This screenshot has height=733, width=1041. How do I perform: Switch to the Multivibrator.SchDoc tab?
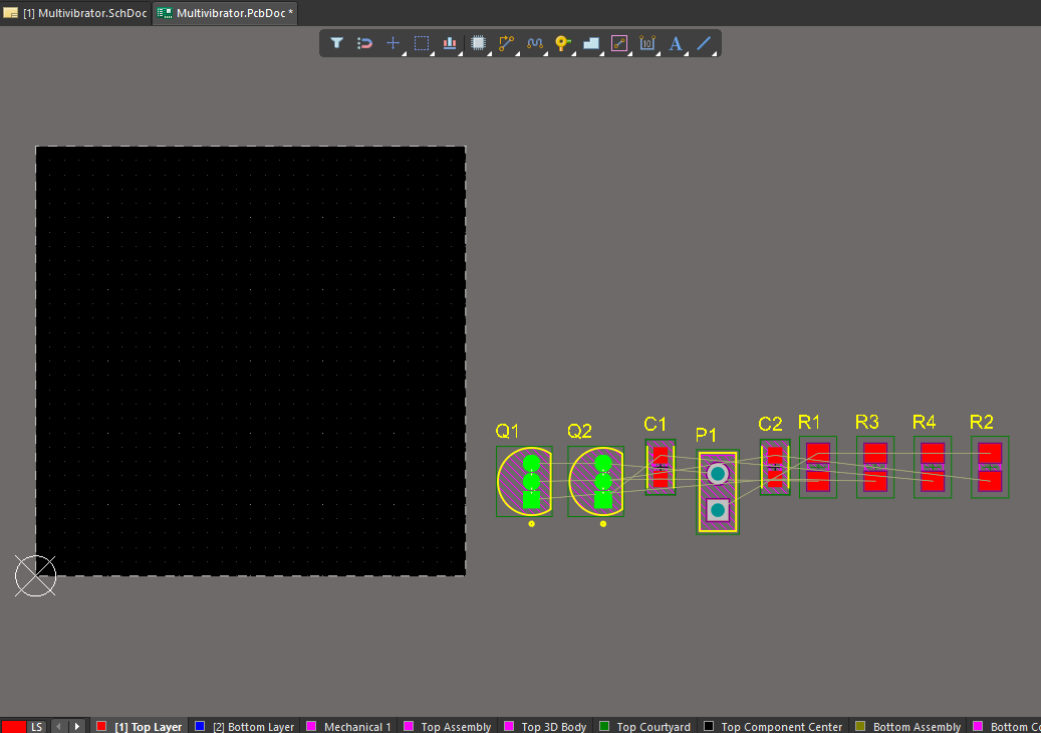click(75, 13)
